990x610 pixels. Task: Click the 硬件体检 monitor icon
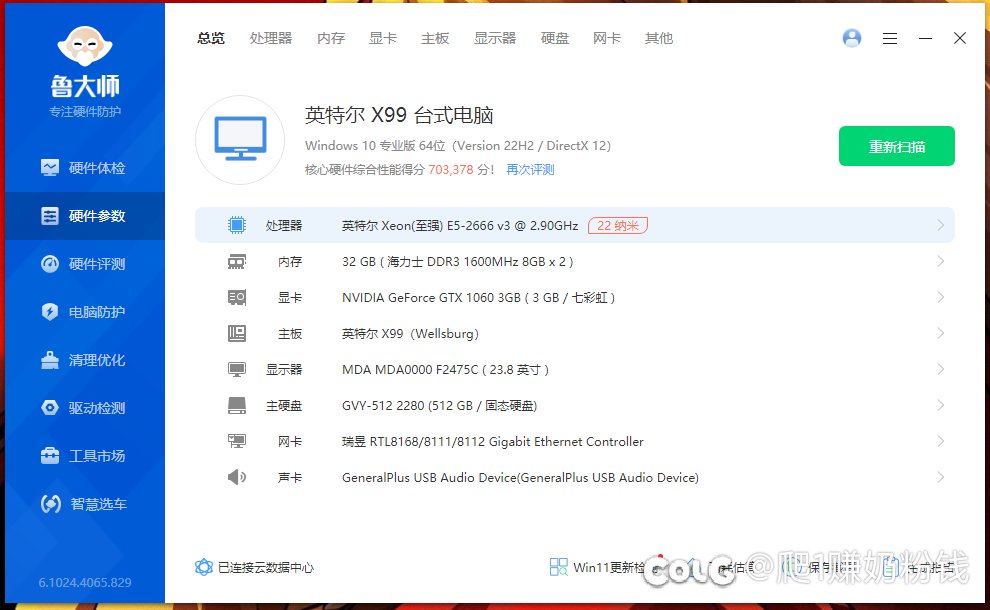[50, 168]
